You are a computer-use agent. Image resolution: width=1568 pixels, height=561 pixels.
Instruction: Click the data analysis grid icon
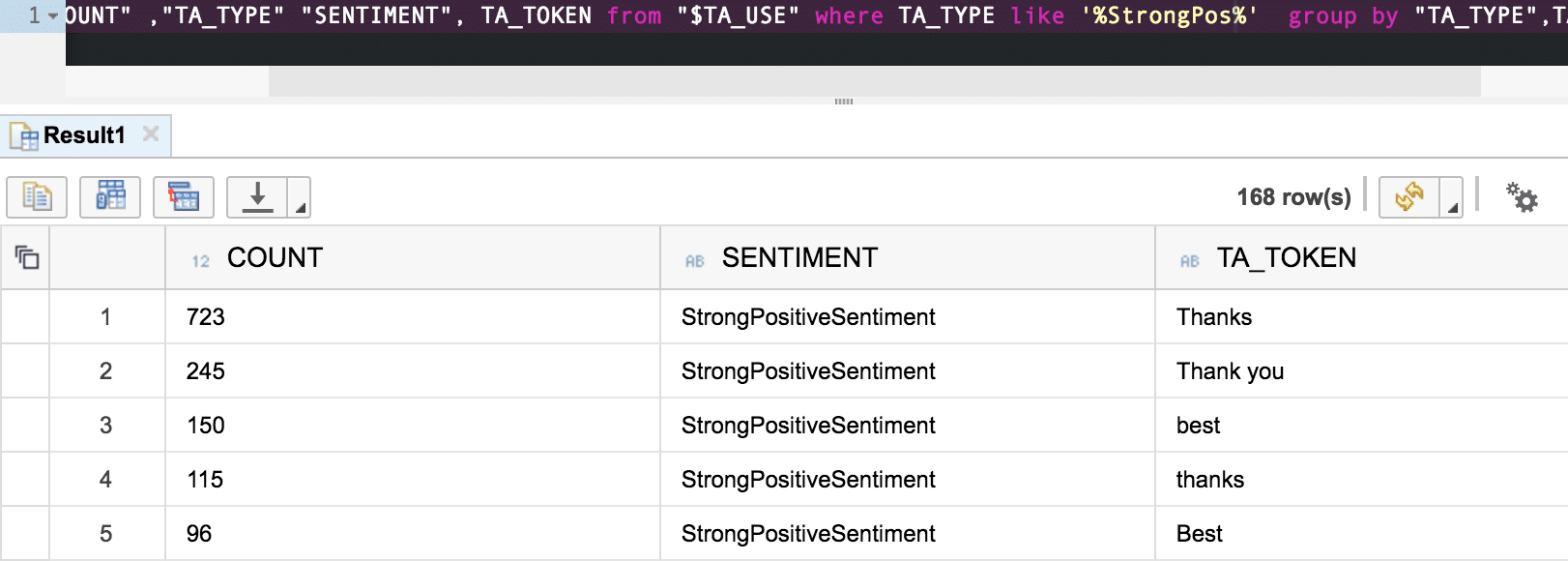[x=110, y=197]
